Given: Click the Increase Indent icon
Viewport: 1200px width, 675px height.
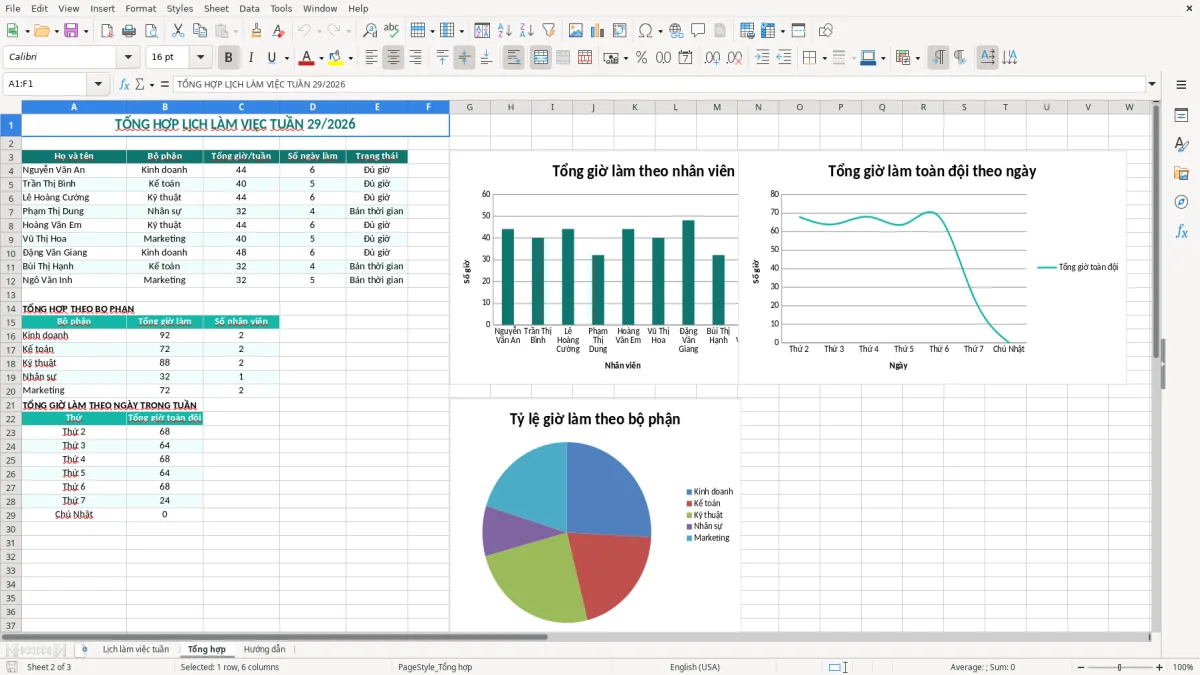Looking at the screenshot, I should [762, 58].
